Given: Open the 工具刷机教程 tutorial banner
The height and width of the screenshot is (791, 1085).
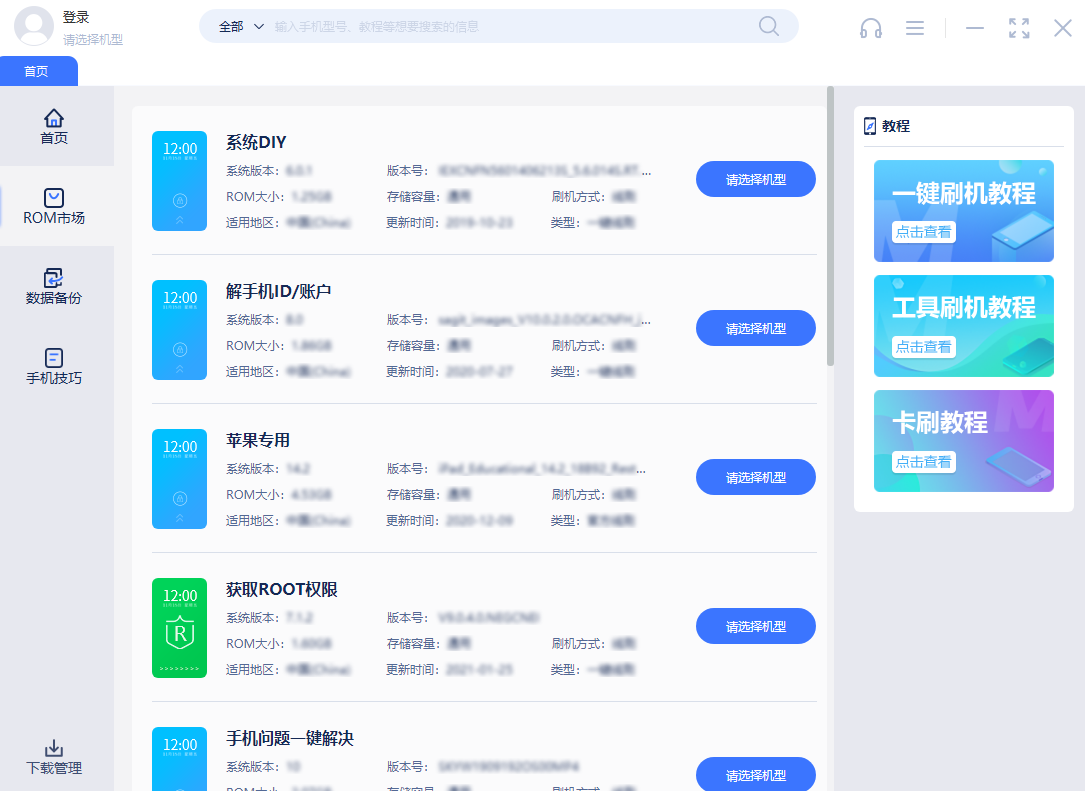Looking at the screenshot, I should tap(963, 326).
